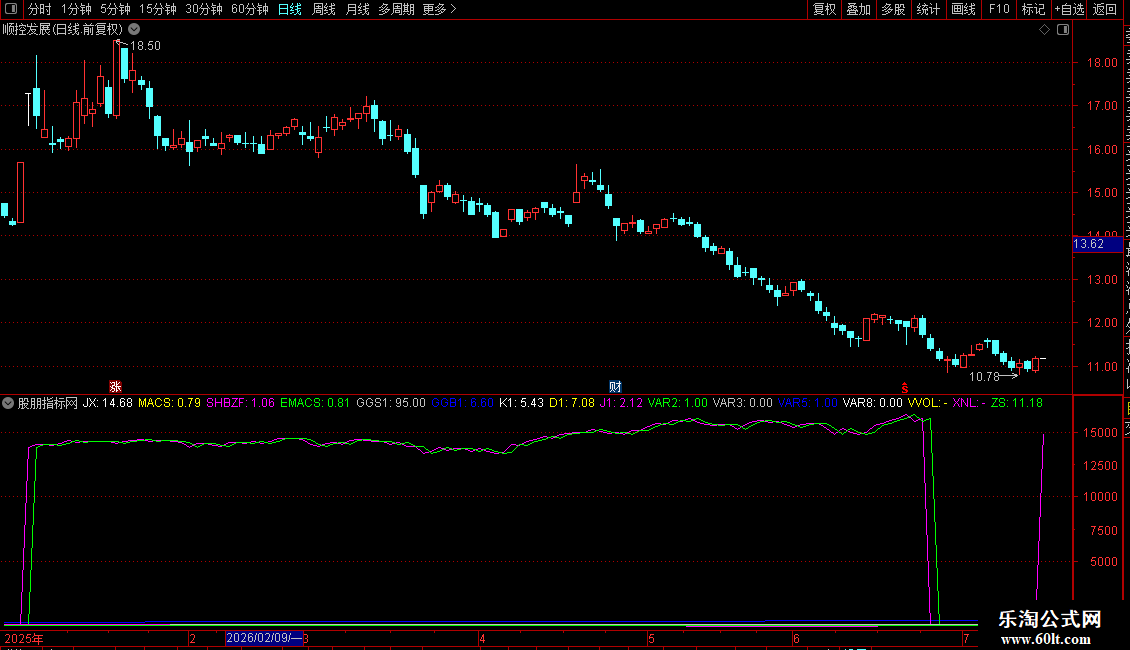Image resolution: width=1130 pixels, height=650 pixels.
Task: Click the 财 financial report marker
Action: tap(615, 387)
